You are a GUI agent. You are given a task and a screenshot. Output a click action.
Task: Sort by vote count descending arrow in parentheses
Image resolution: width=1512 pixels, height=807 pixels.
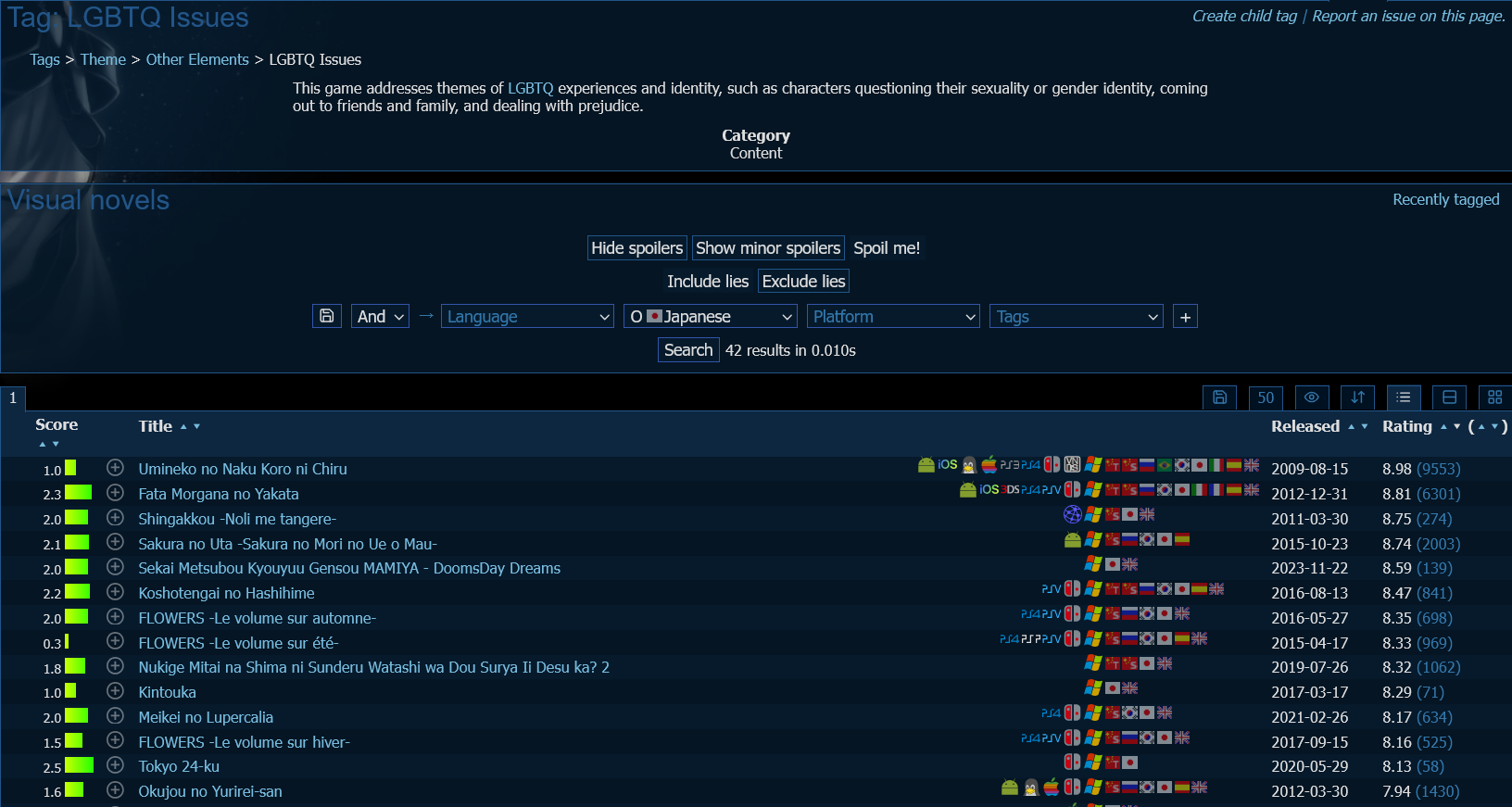pyautogui.click(x=1493, y=426)
